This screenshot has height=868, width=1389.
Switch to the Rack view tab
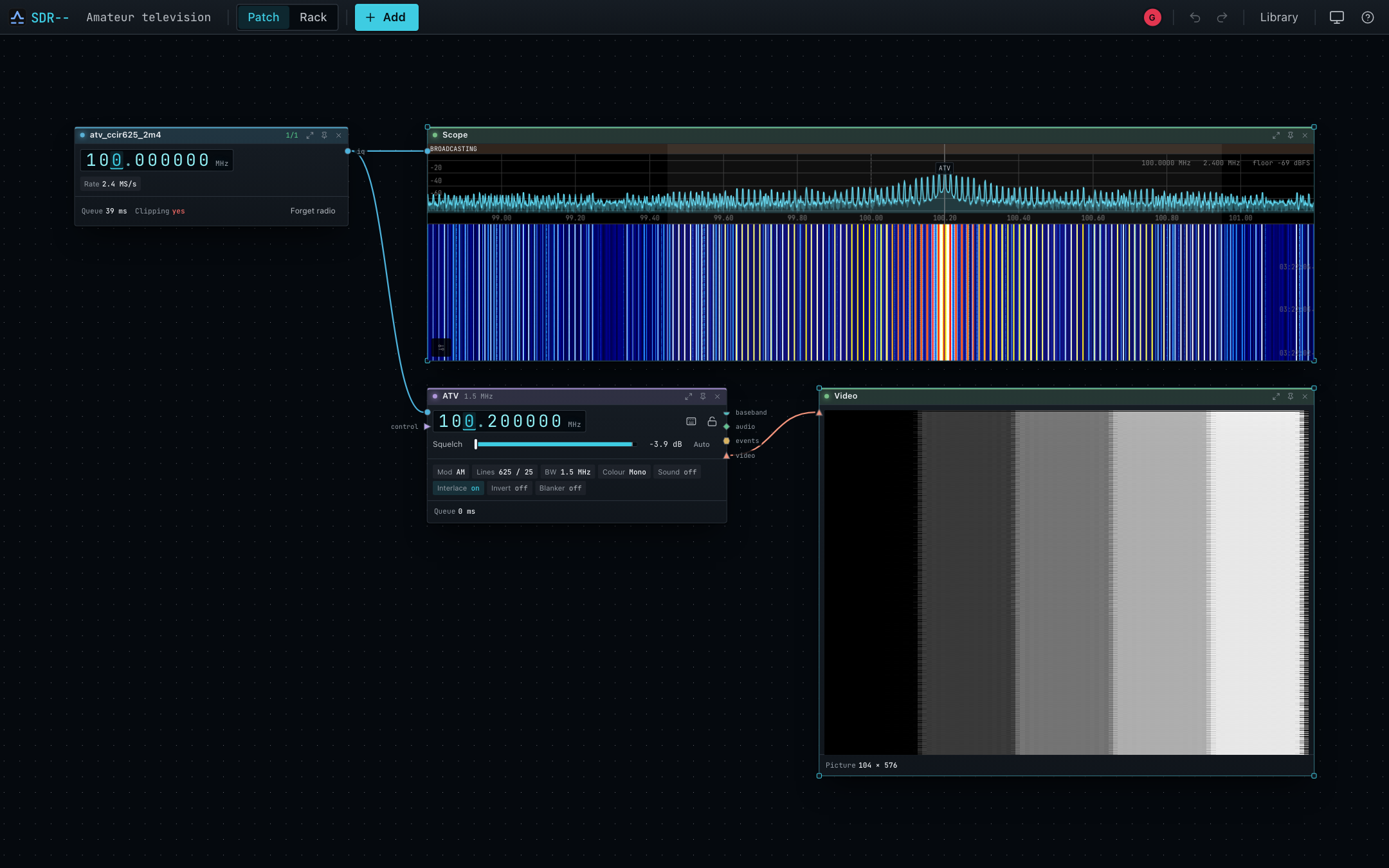point(313,17)
